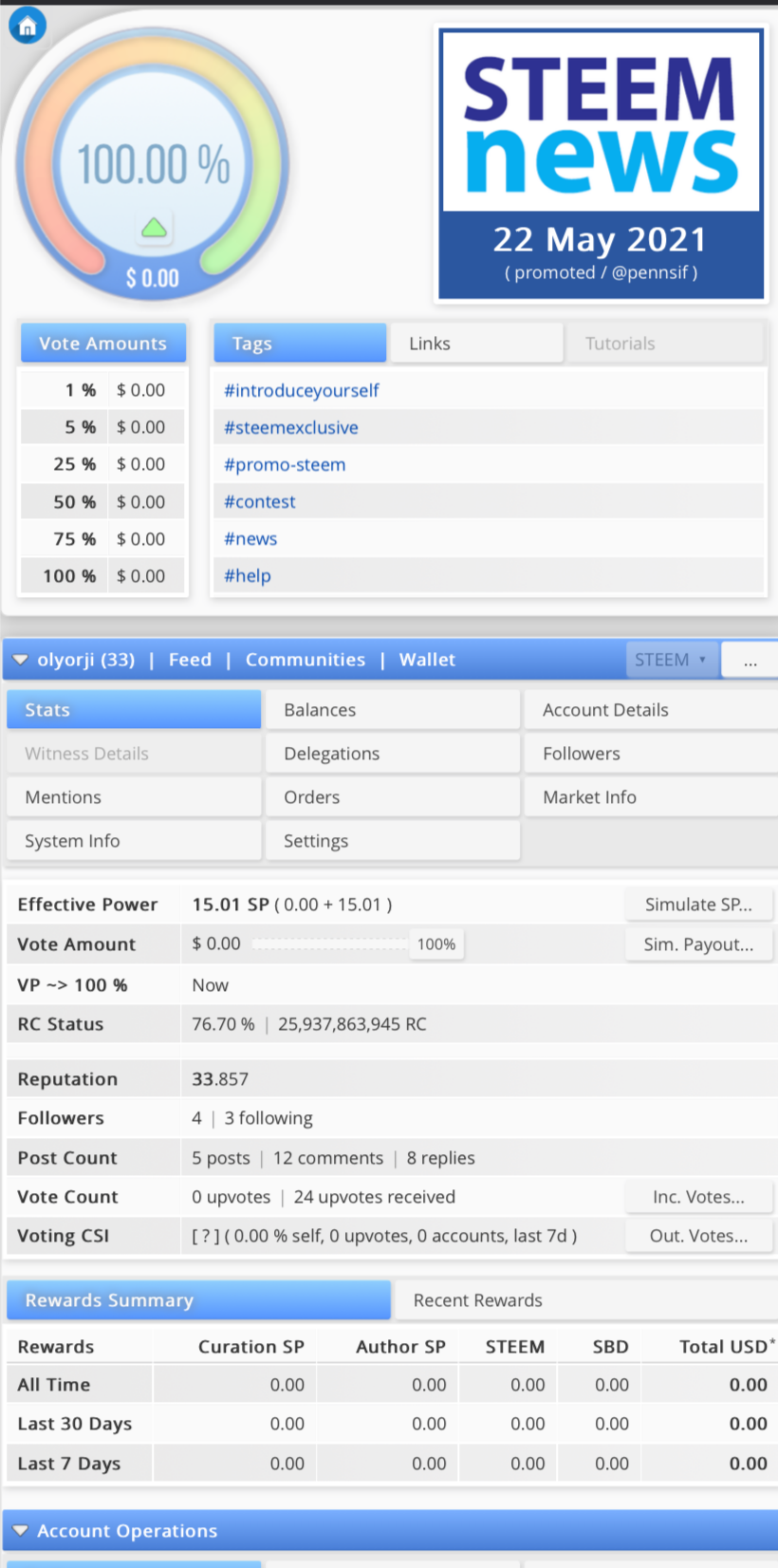Open the Market Info tab

[x=652, y=797]
